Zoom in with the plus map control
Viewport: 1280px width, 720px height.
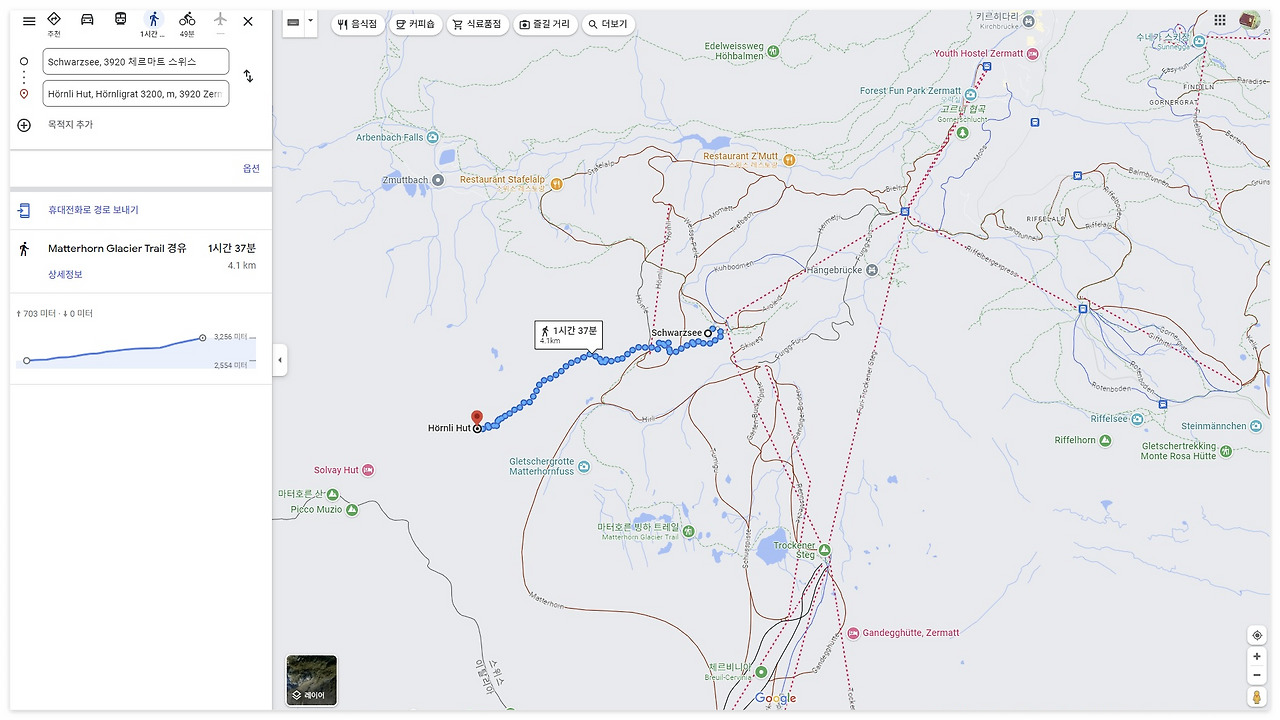point(1257,657)
